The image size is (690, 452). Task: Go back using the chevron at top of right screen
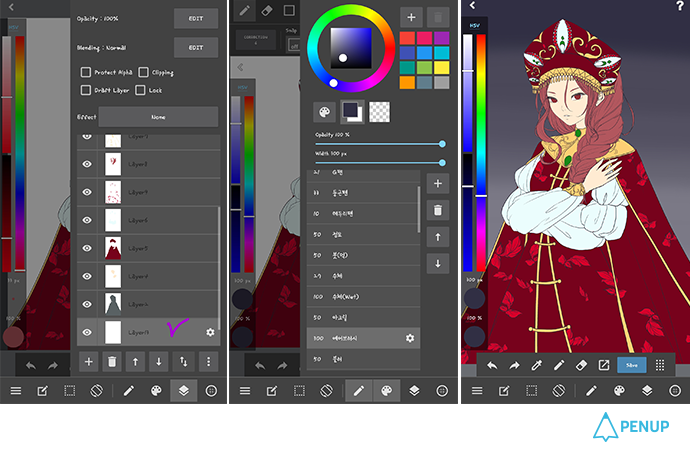472,5
